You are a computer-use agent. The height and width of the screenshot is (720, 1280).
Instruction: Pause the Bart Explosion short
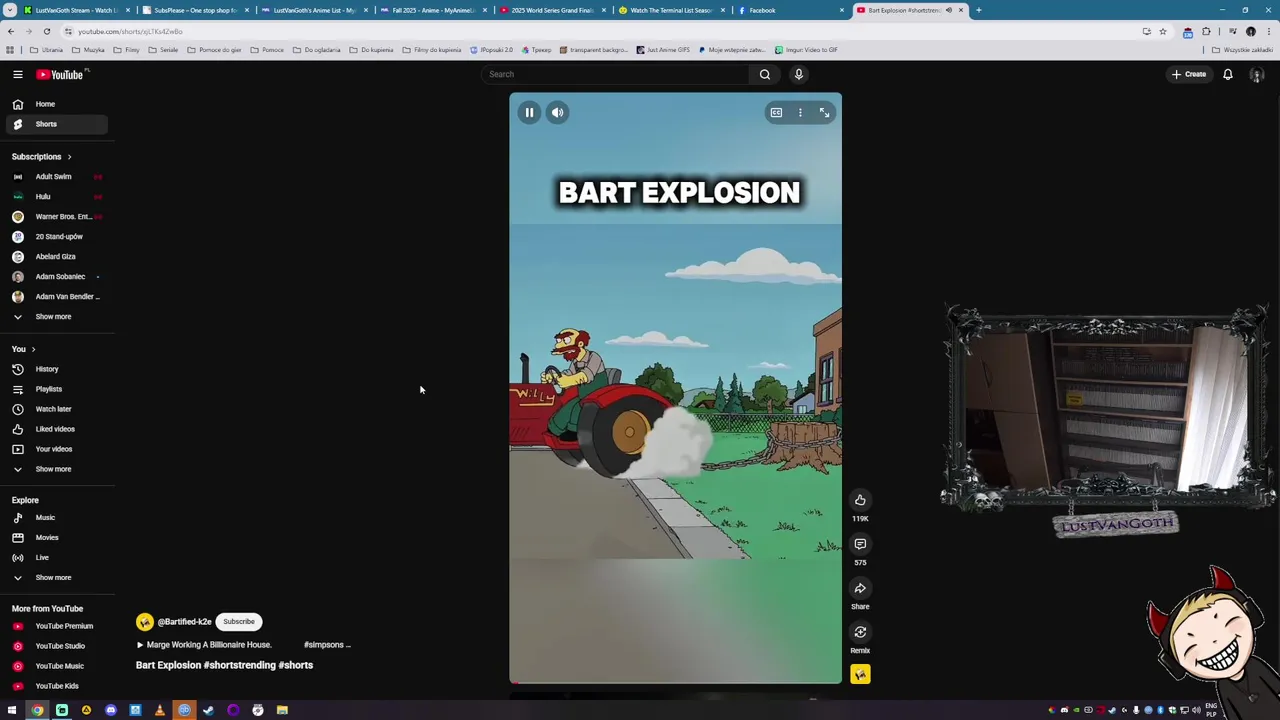(x=529, y=113)
